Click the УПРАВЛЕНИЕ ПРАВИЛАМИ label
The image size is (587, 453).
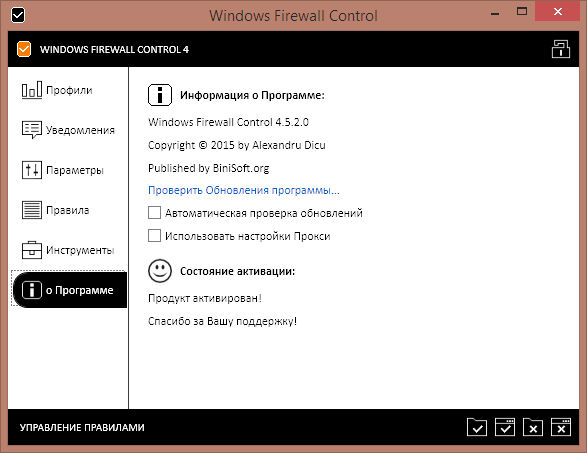coord(82,428)
